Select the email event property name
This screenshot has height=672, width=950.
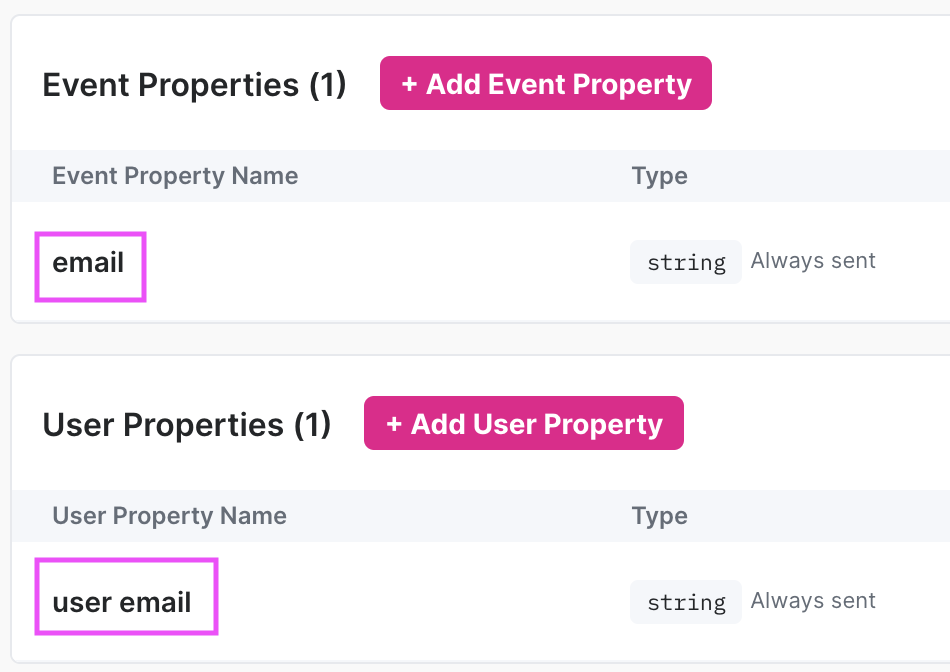(x=88, y=264)
